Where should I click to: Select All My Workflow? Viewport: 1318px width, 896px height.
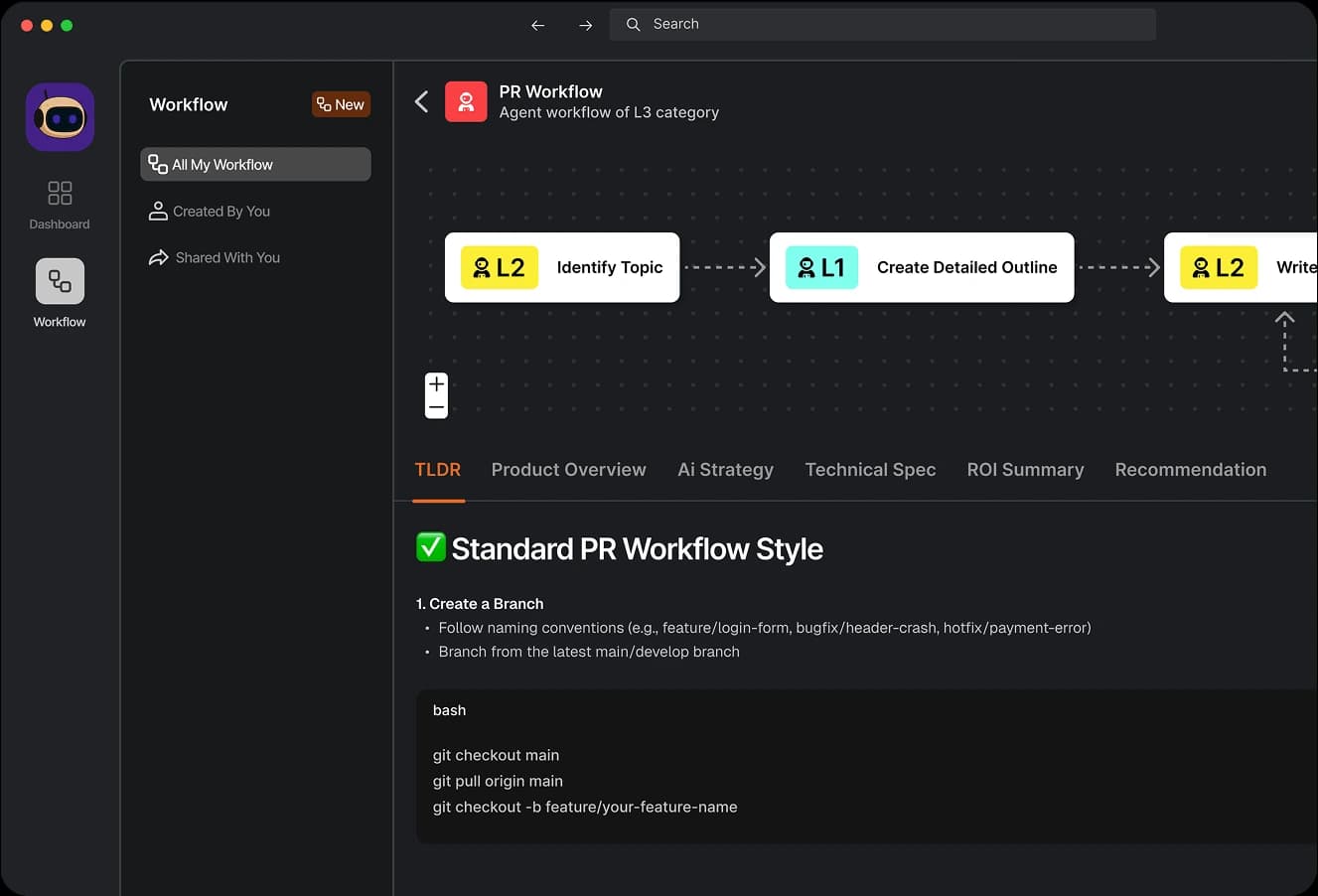(x=255, y=164)
